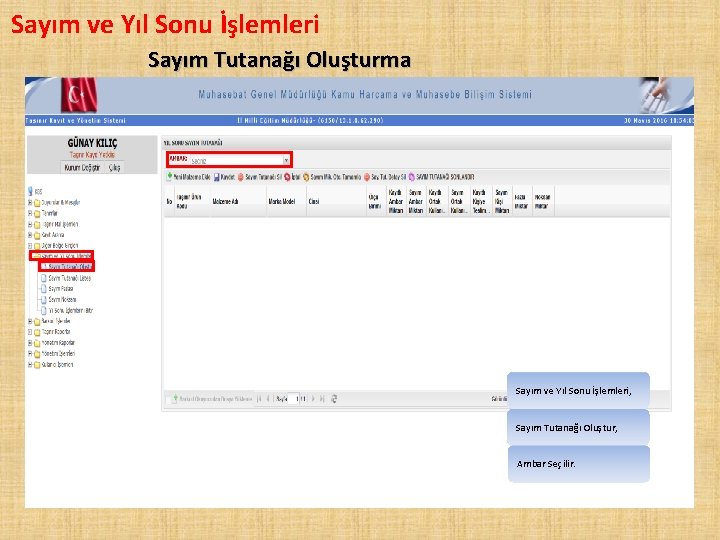Viewport: 720px width, 540px height.
Task: Click the Malzeme Adı column header
Action: coord(238,202)
